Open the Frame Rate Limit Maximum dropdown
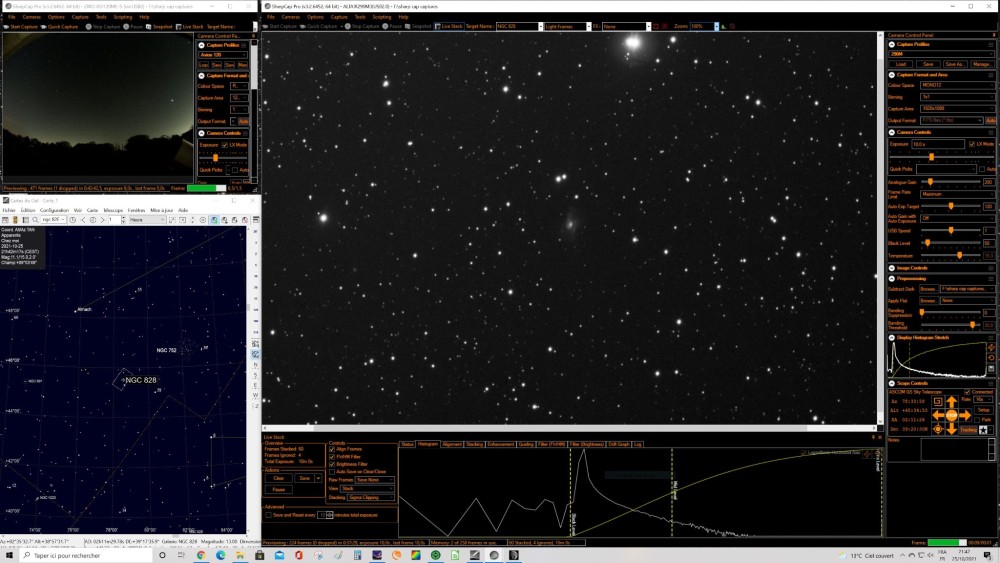 (957, 194)
